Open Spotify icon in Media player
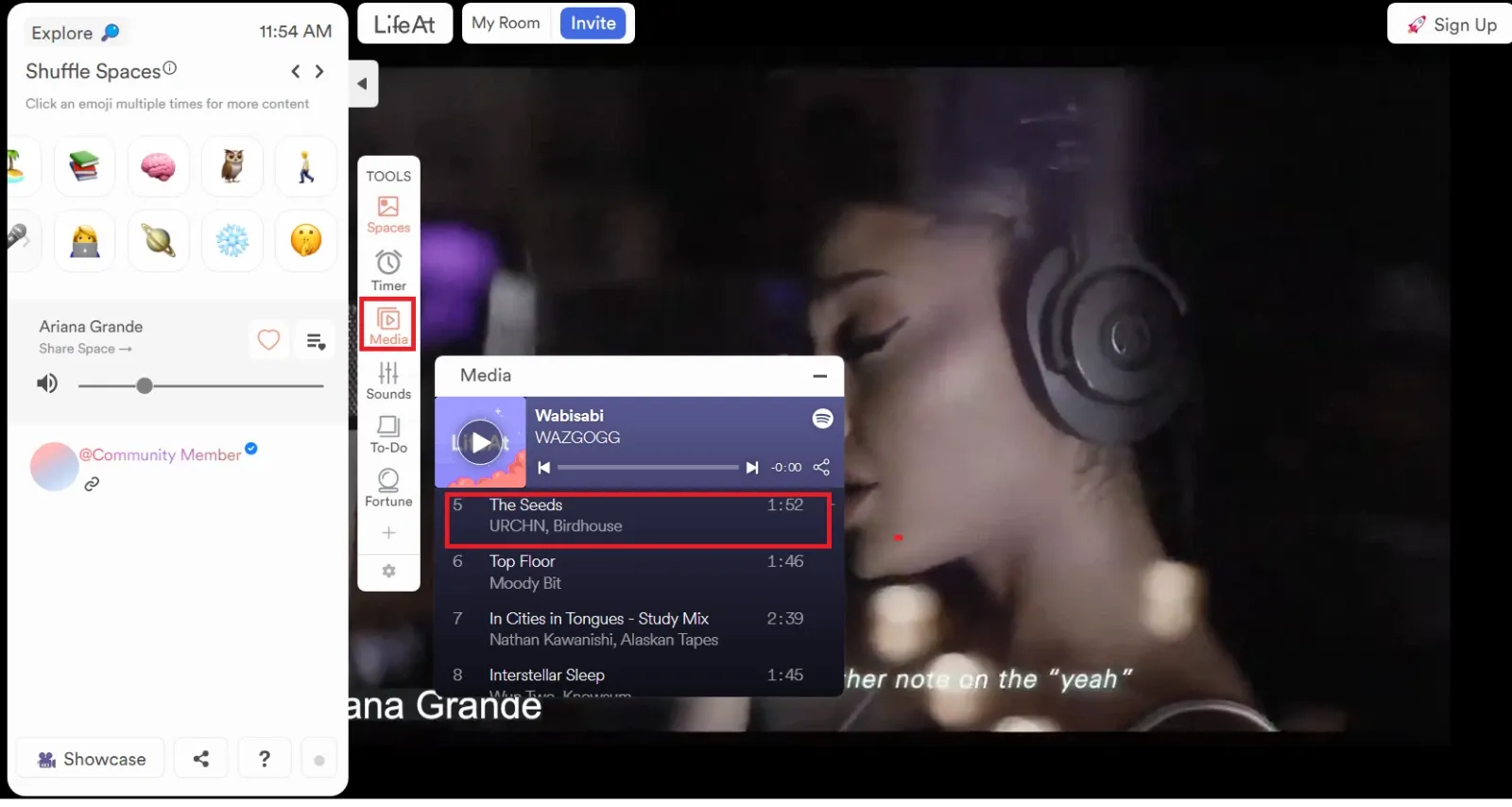 pos(823,419)
